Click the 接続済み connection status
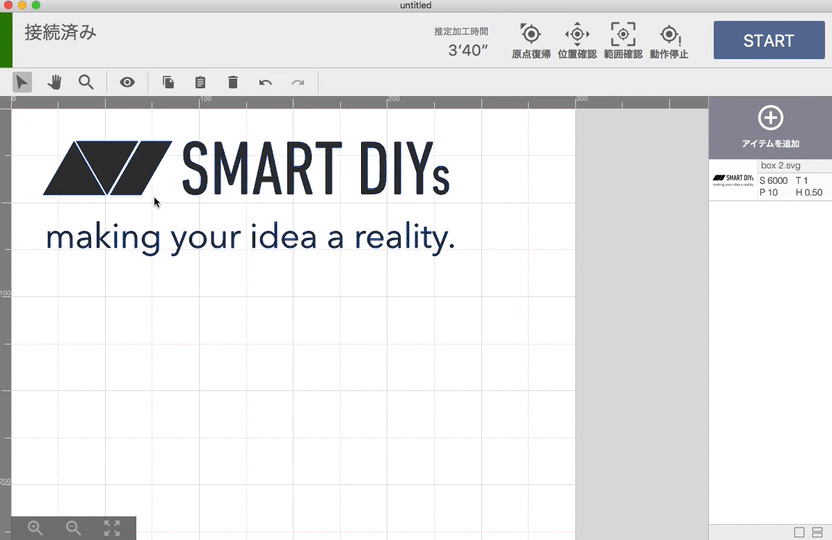 60,32
